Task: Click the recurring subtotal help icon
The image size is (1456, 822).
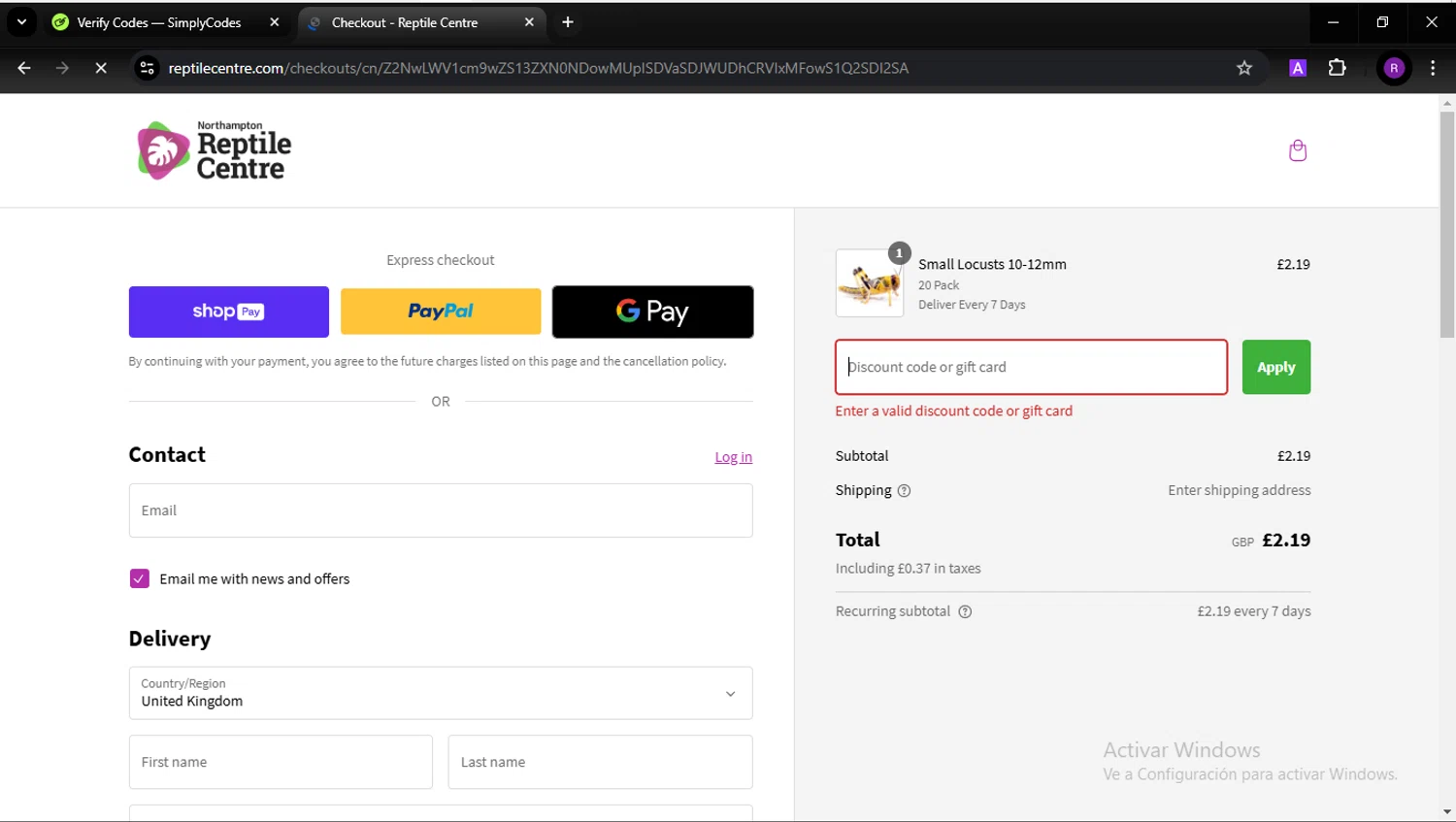Action: point(965,611)
